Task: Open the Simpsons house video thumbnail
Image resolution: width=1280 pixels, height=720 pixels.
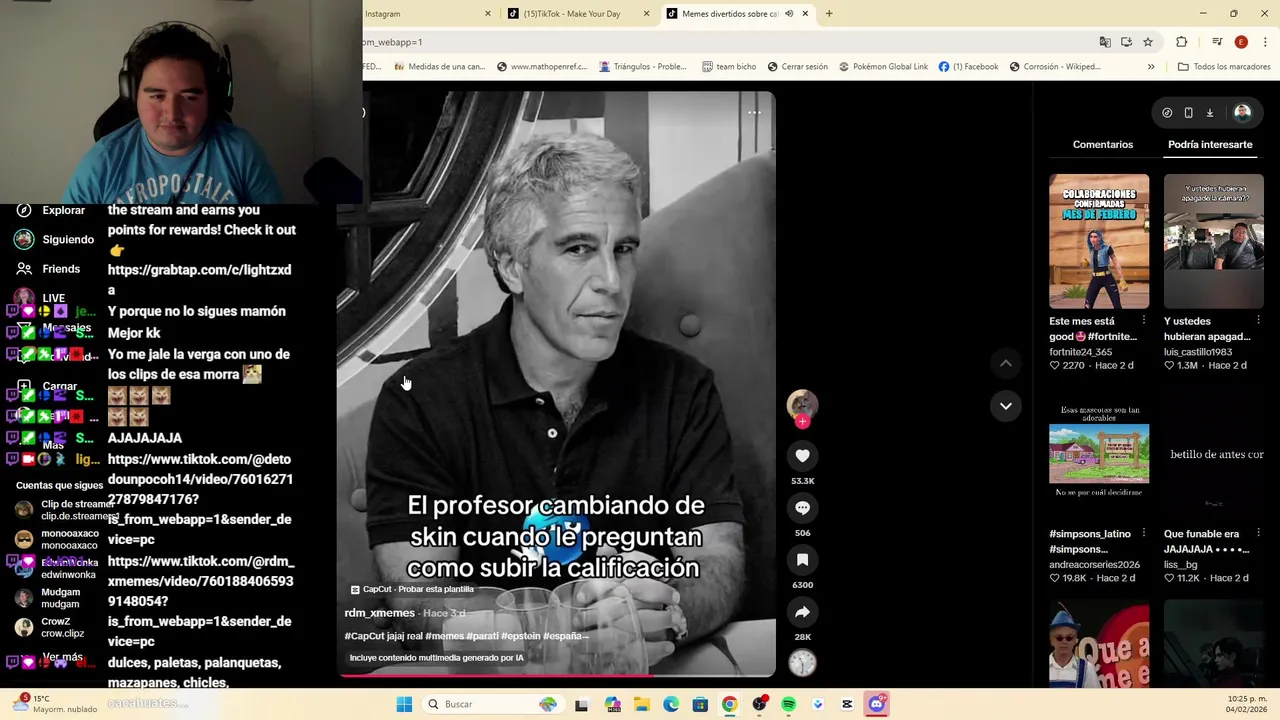Action: point(1099,454)
